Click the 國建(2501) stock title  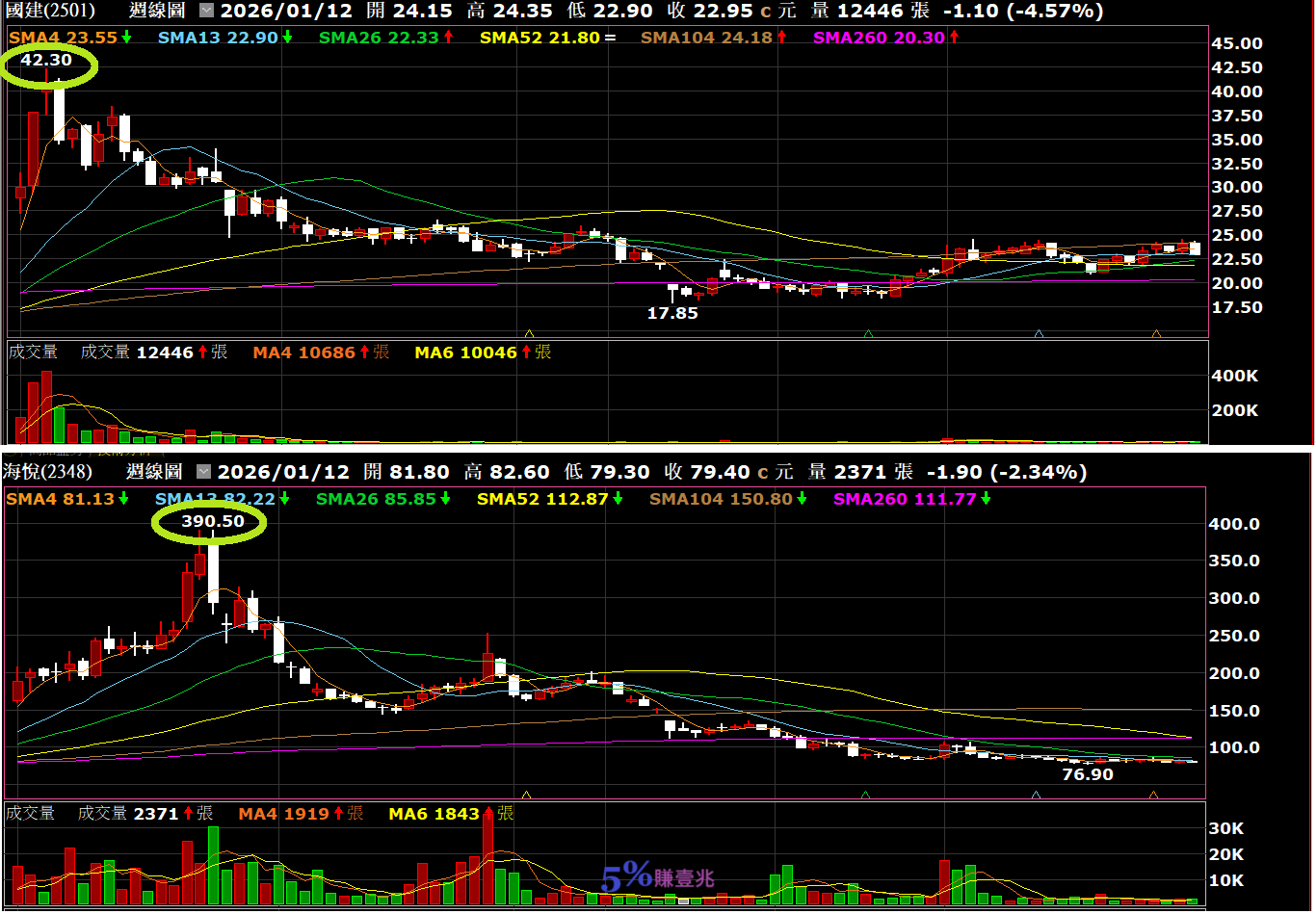point(50,12)
